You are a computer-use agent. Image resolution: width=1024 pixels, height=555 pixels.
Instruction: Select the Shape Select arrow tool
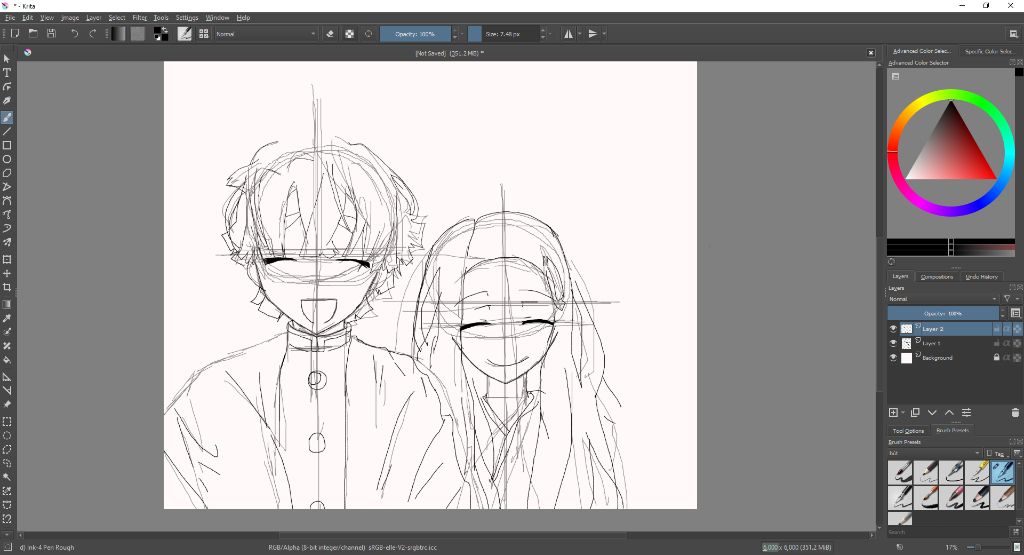7,59
